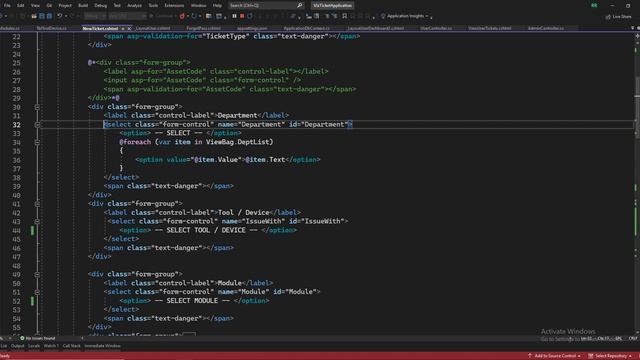Open the Debug menu
The width and height of the screenshot is (640, 360).
tap(100, 5)
